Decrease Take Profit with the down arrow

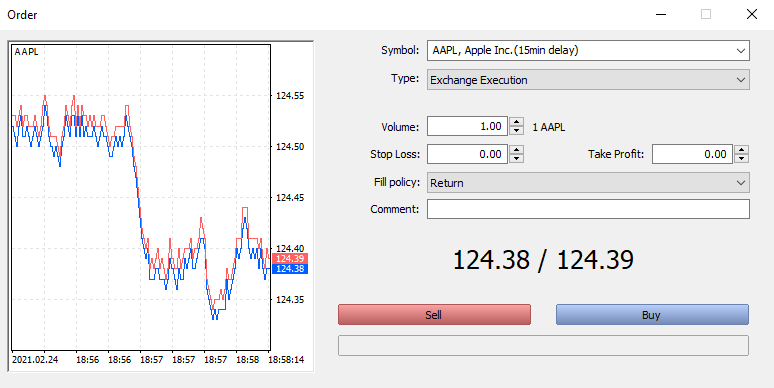(x=741, y=158)
